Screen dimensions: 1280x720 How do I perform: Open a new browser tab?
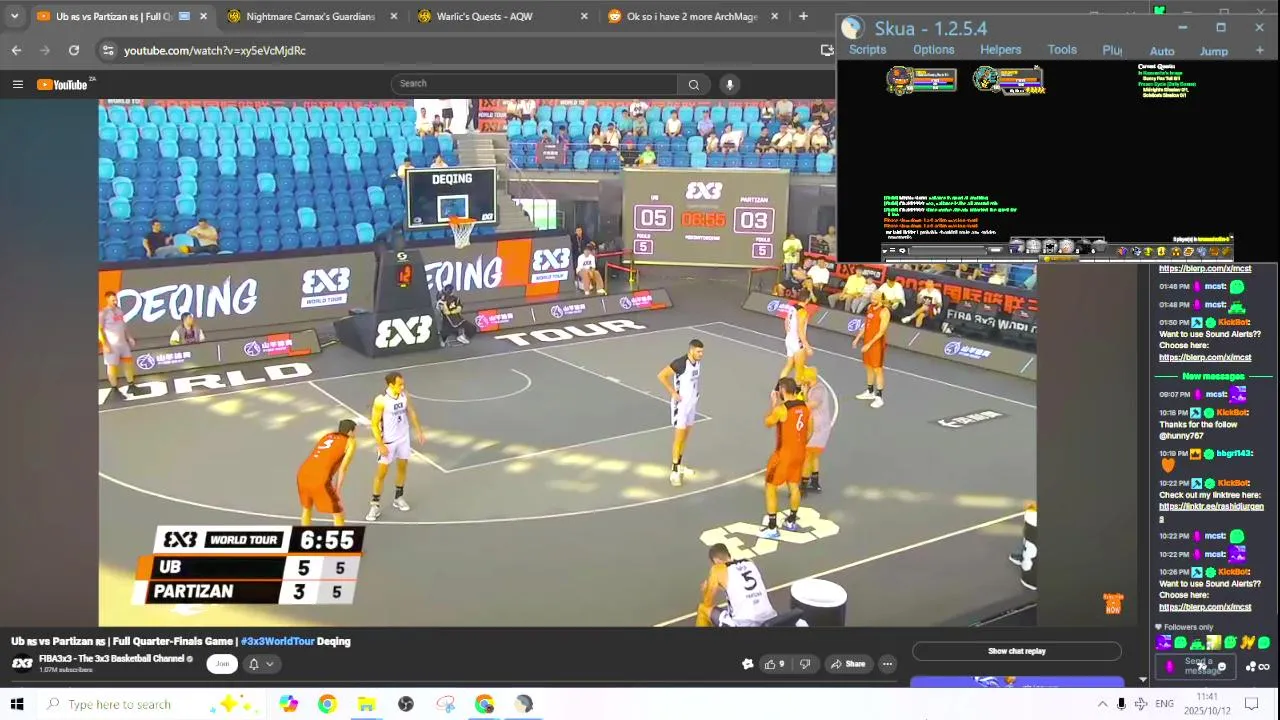tap(803, 16)
